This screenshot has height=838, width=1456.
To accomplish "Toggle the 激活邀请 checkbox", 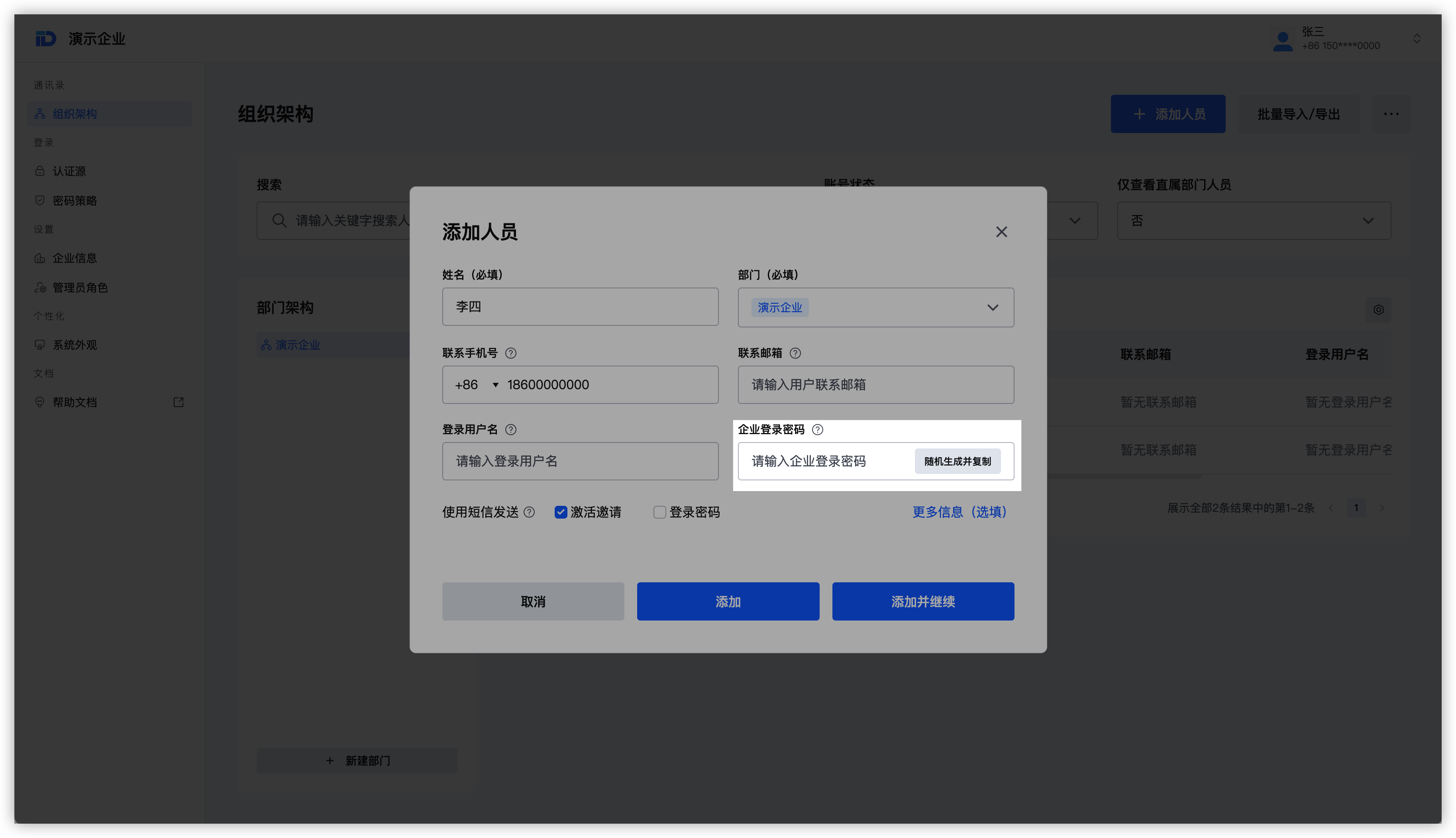I will (561, 512).
